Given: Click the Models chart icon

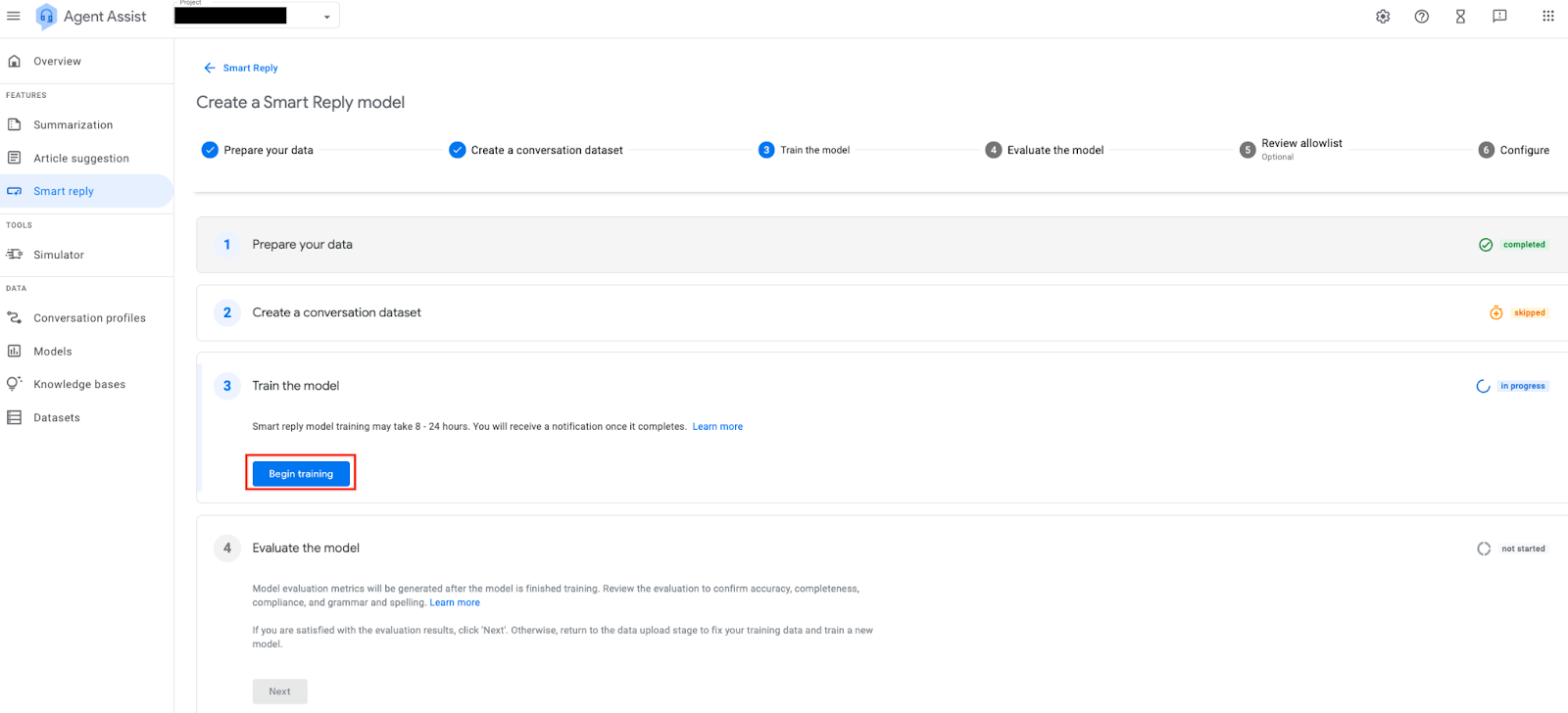Looking at the screenshot, I should point(15,351).
